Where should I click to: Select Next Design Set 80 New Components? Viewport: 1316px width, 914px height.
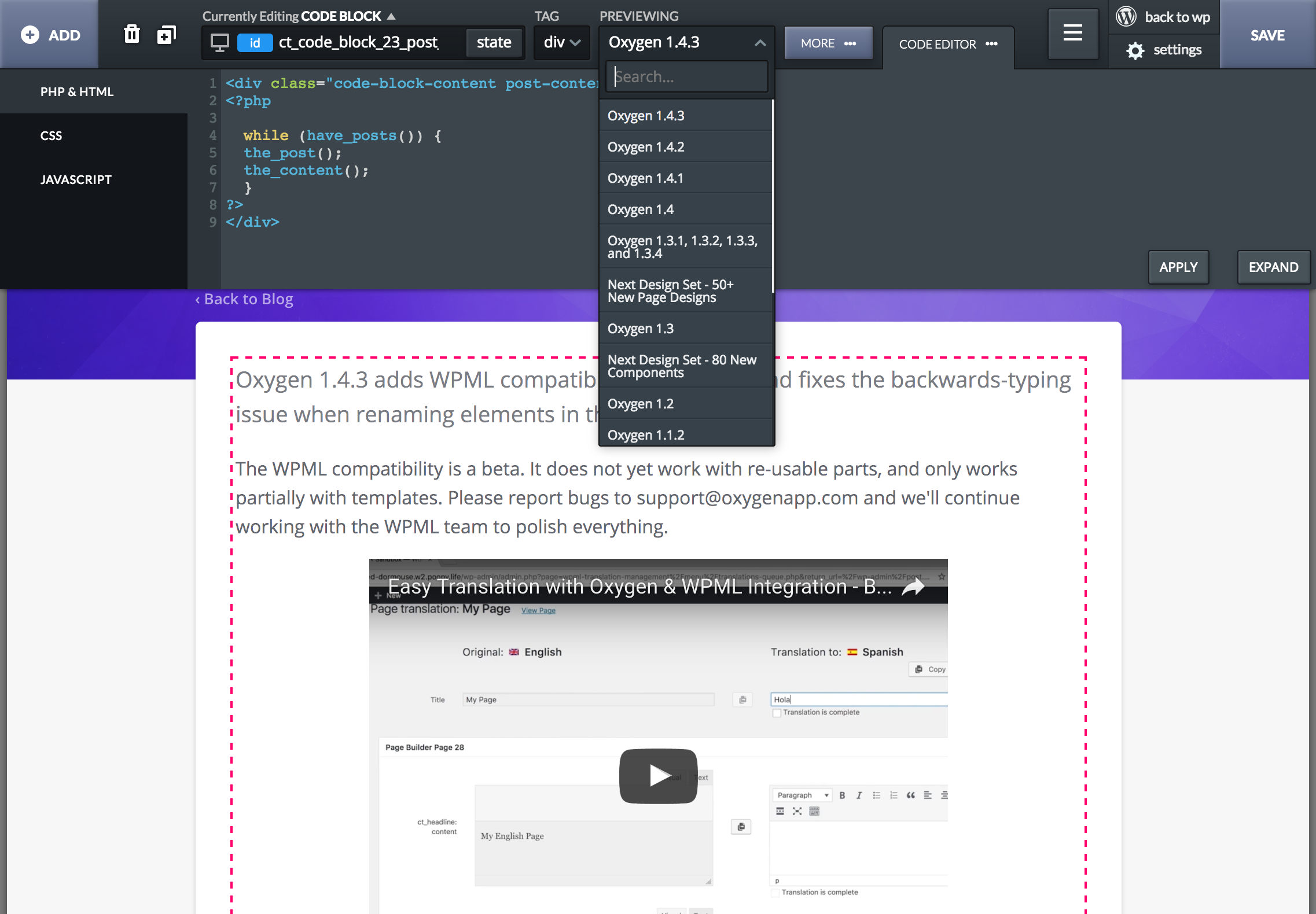(x=685, y=366)
